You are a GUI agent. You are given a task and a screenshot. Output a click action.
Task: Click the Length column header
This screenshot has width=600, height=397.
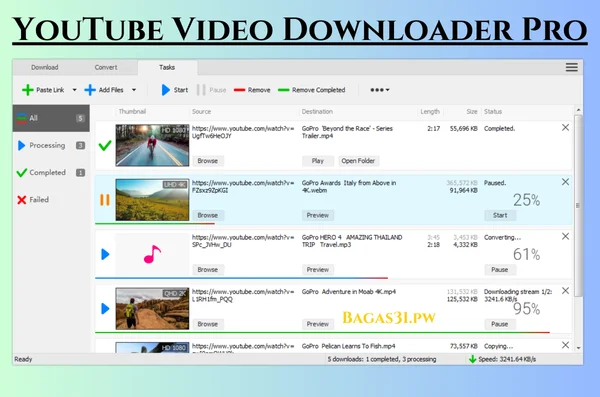point(430,111)
